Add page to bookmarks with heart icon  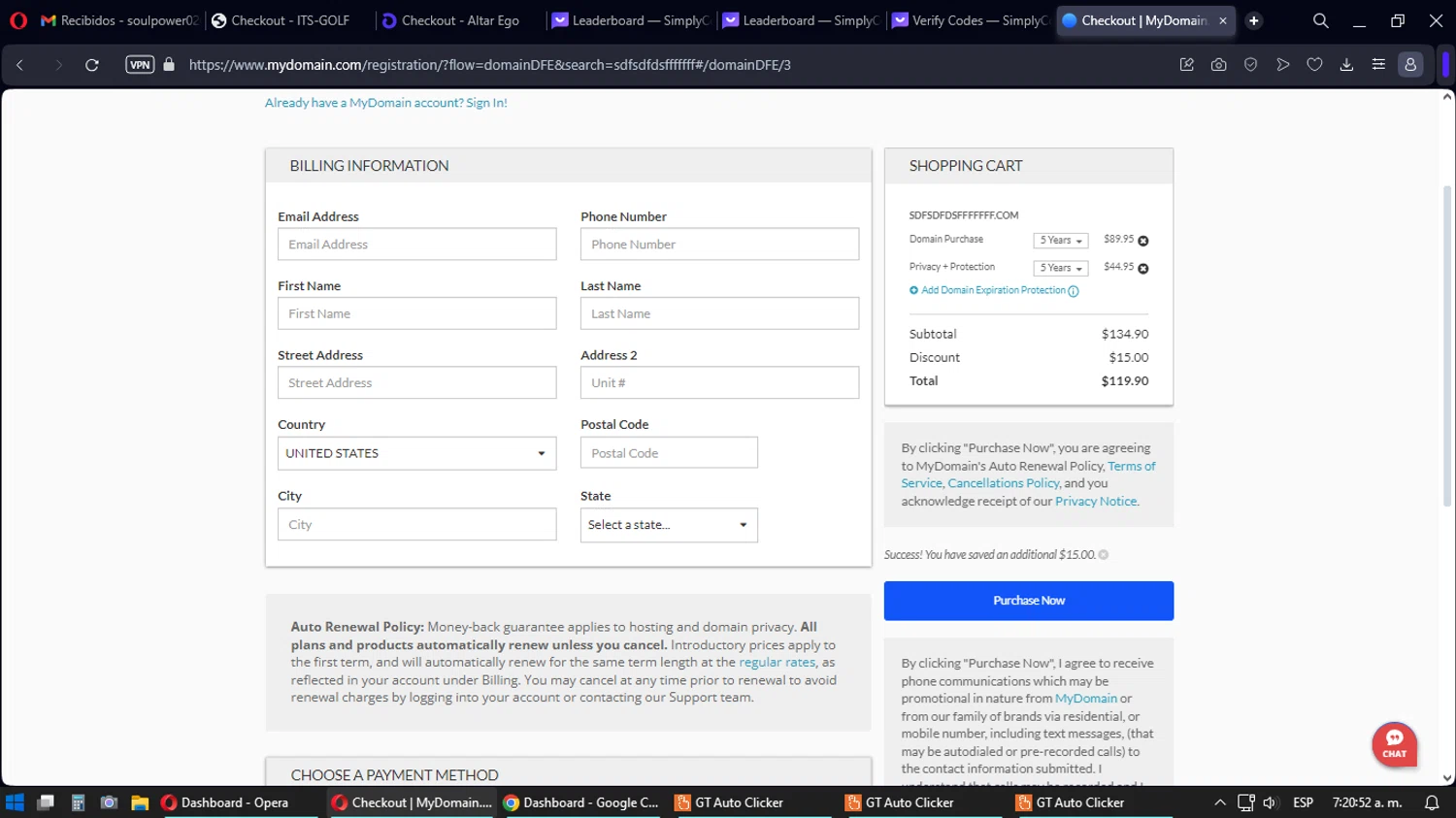(x=1314, y=65)
